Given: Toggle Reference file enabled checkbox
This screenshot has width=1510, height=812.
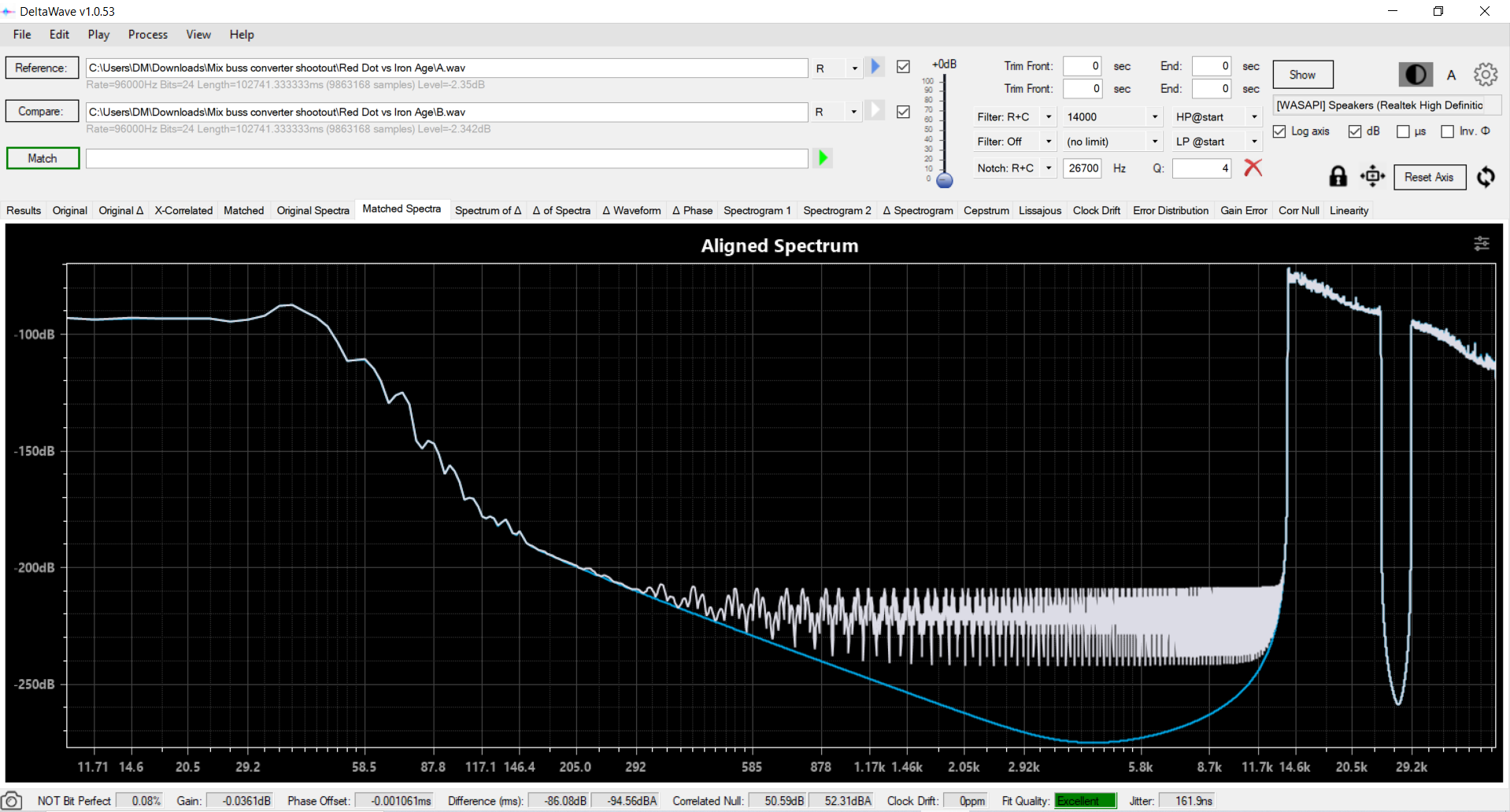Looking at the screenshot, I should point(903,67).
